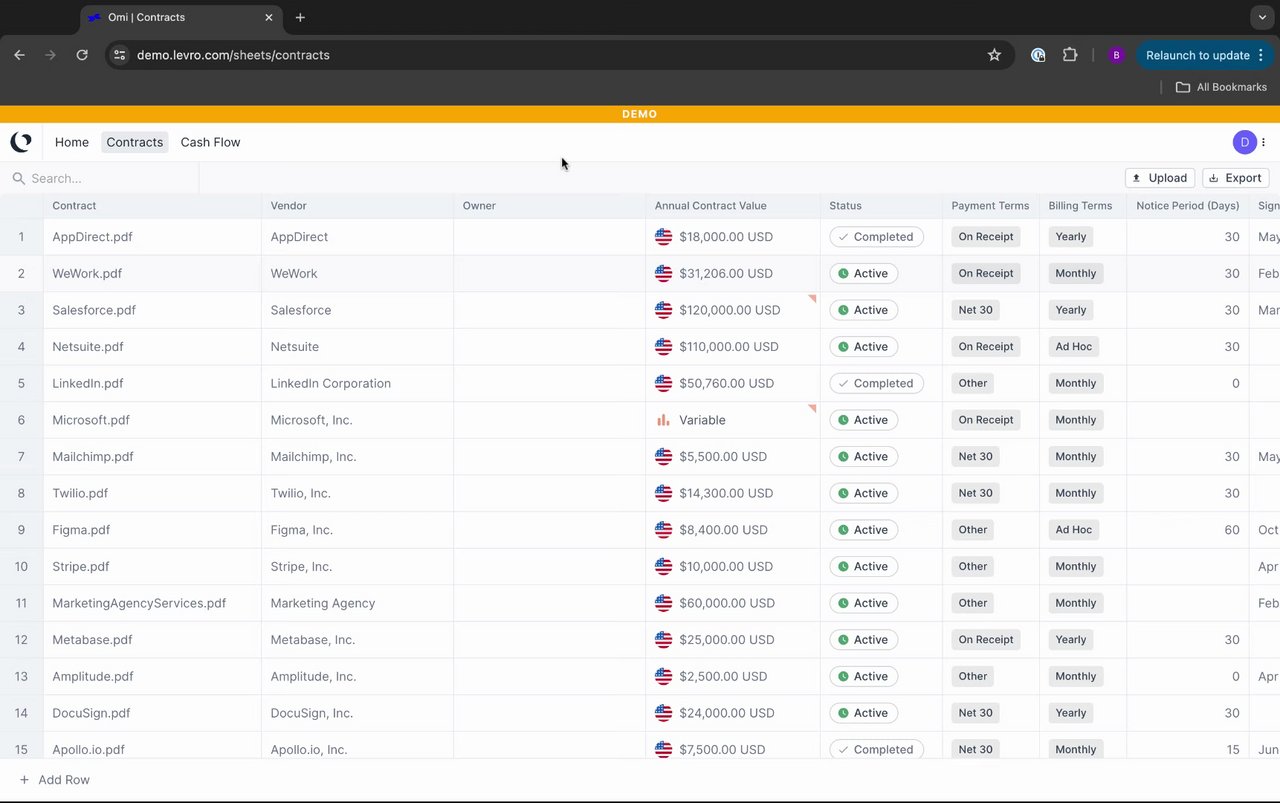Select the $2,500.00 USD Amplitude value
The image size is (1280, 803).
point(733,676)
